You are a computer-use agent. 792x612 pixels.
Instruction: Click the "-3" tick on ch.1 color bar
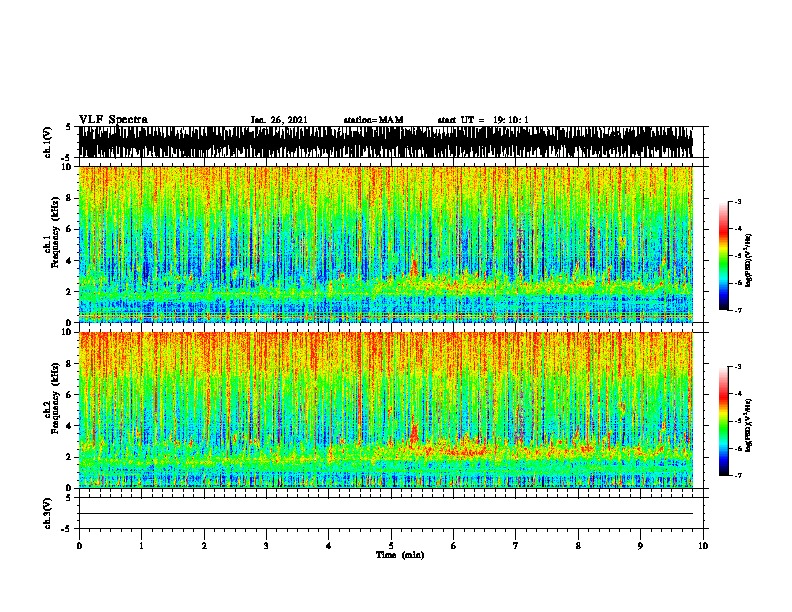coord(737,201)
